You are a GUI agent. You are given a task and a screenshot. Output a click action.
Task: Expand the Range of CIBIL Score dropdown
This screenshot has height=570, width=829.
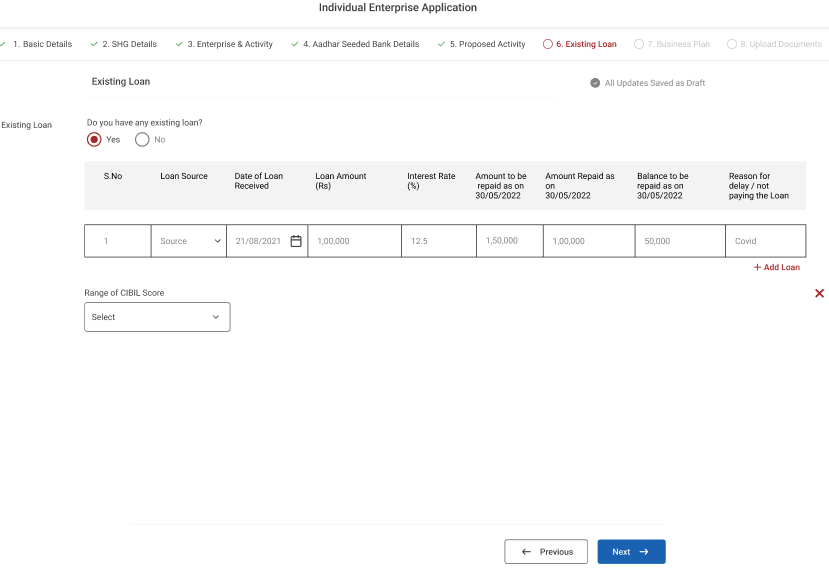point(157,317)
